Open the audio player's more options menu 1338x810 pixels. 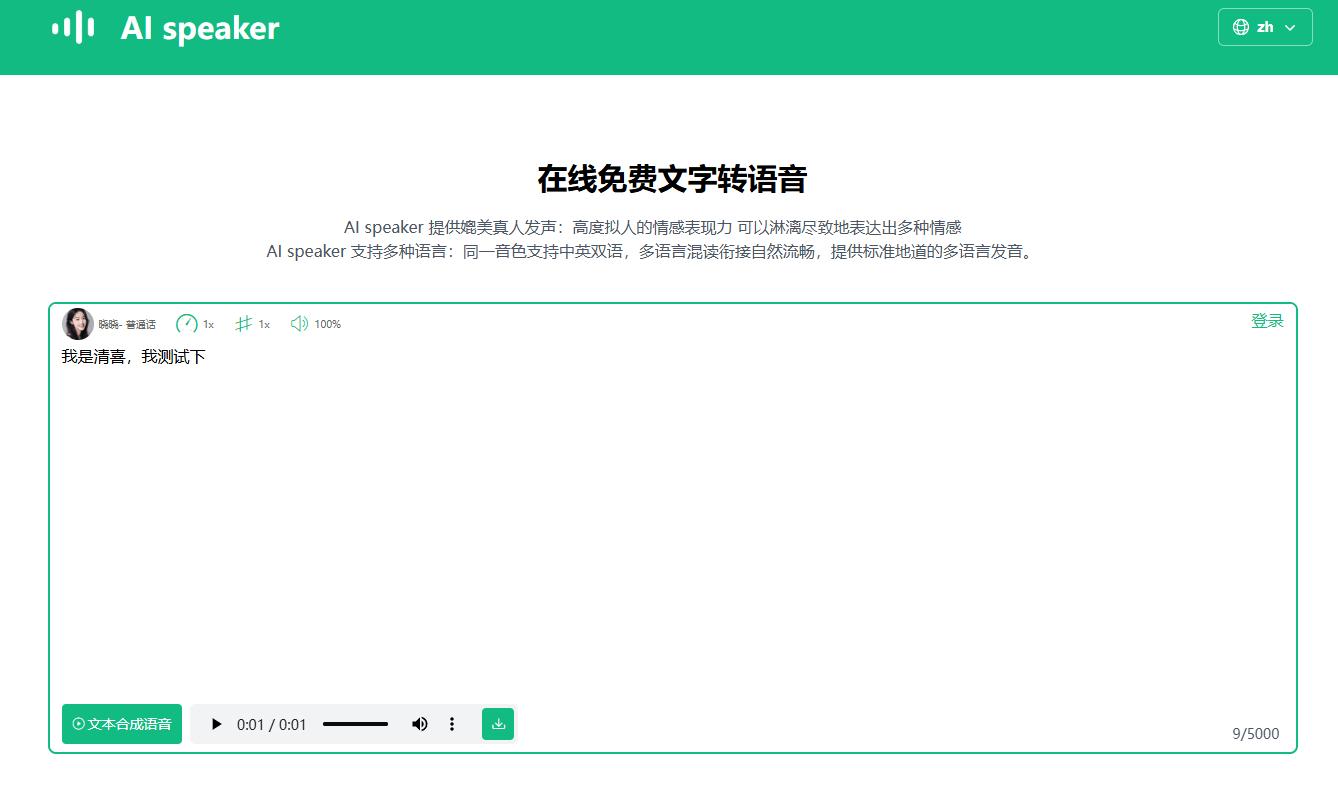pyautogui.click(x=452, y=723)
